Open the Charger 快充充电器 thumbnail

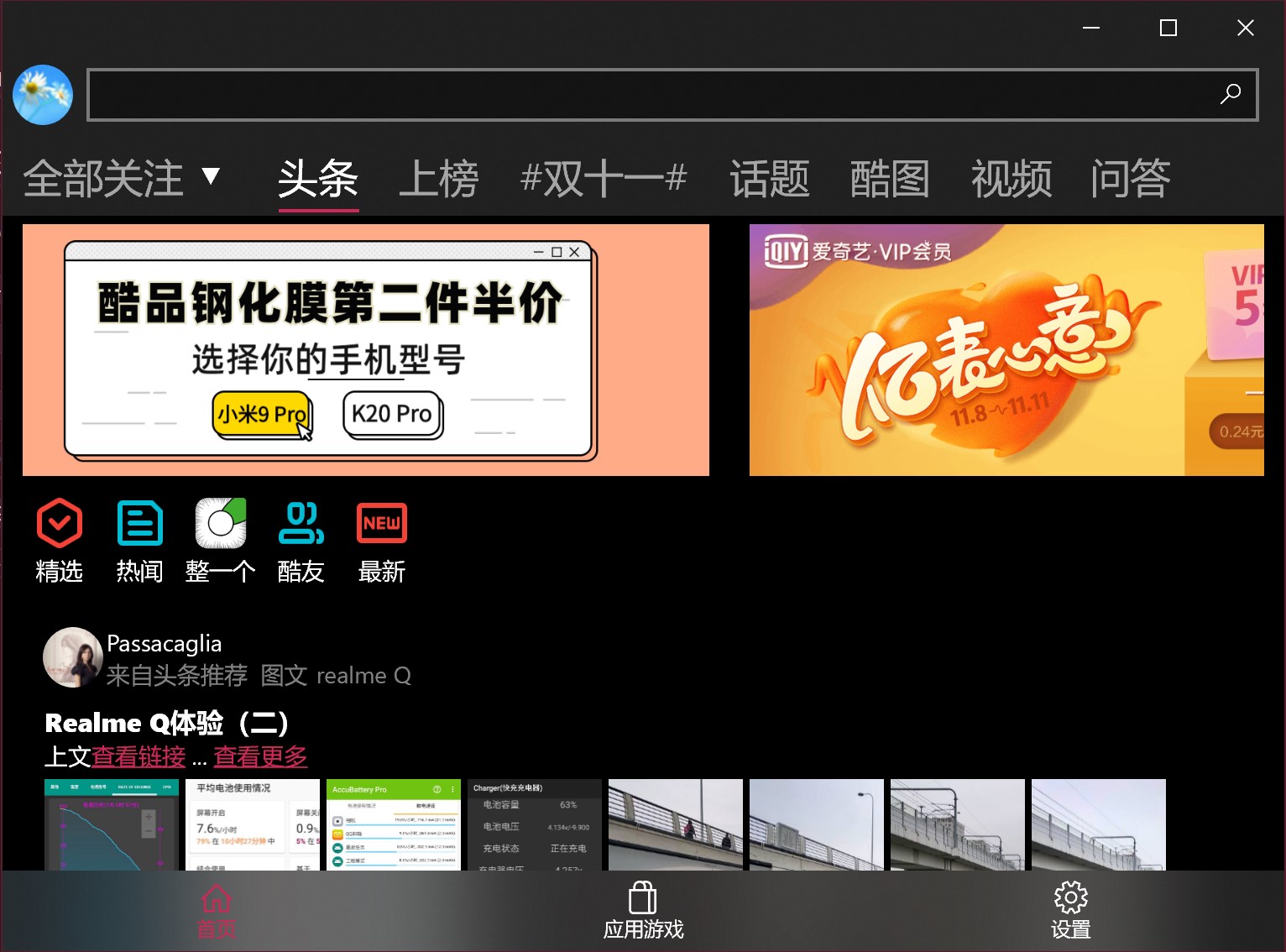click(x=535, y=824)
